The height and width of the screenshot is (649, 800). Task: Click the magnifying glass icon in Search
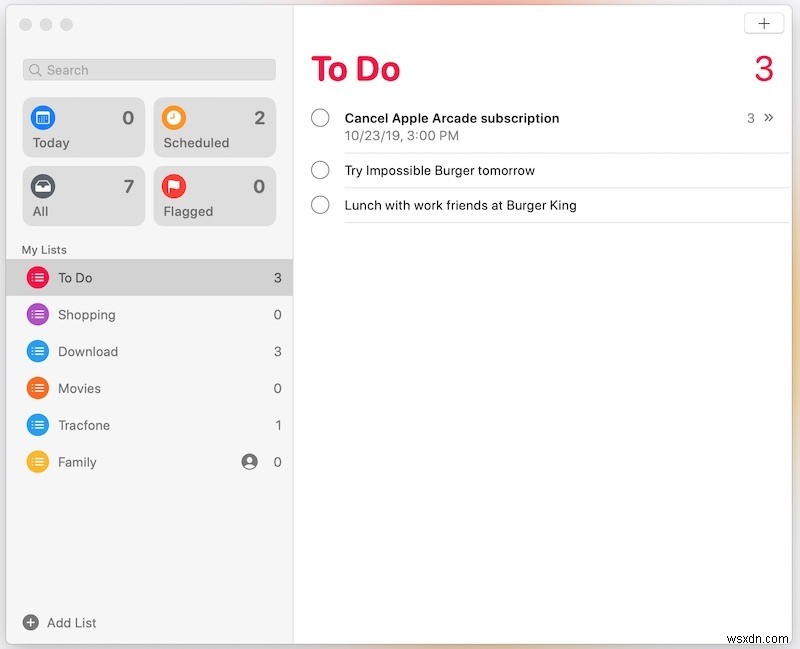pos(35,70)
